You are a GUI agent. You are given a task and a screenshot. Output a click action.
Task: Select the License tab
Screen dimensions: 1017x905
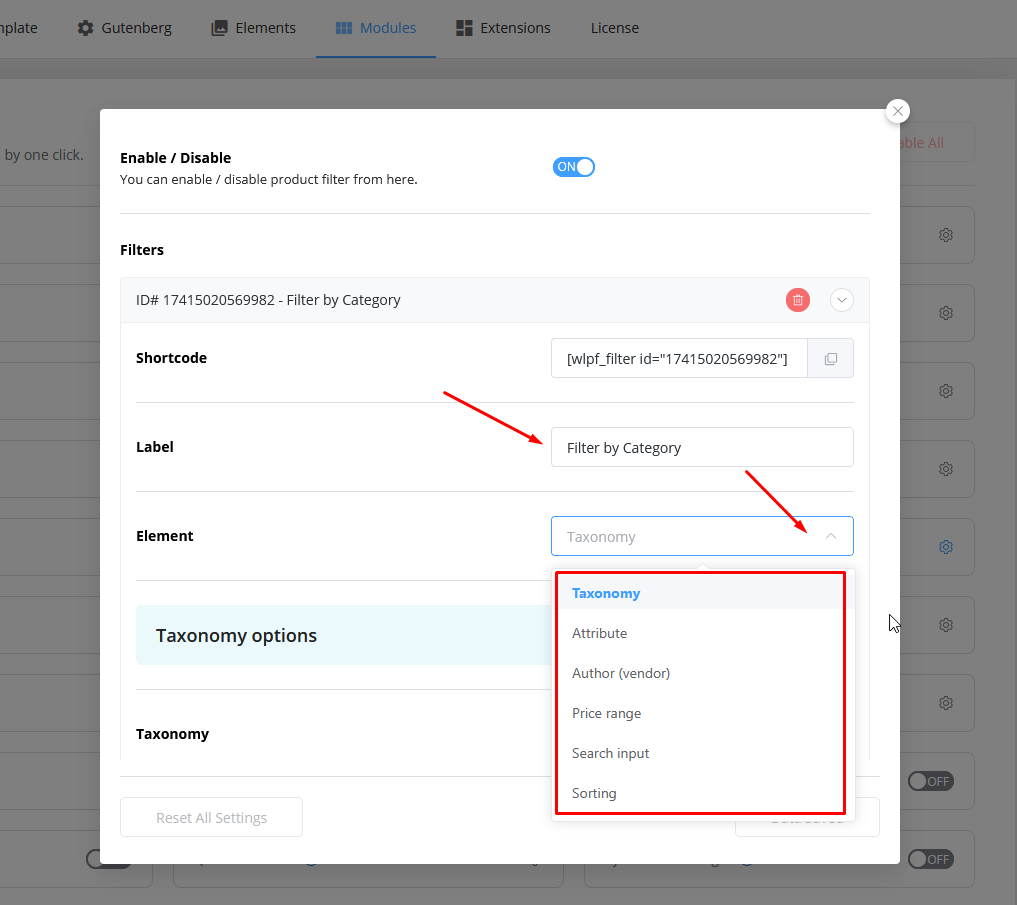pyautogui.click(x=614, y=28)
